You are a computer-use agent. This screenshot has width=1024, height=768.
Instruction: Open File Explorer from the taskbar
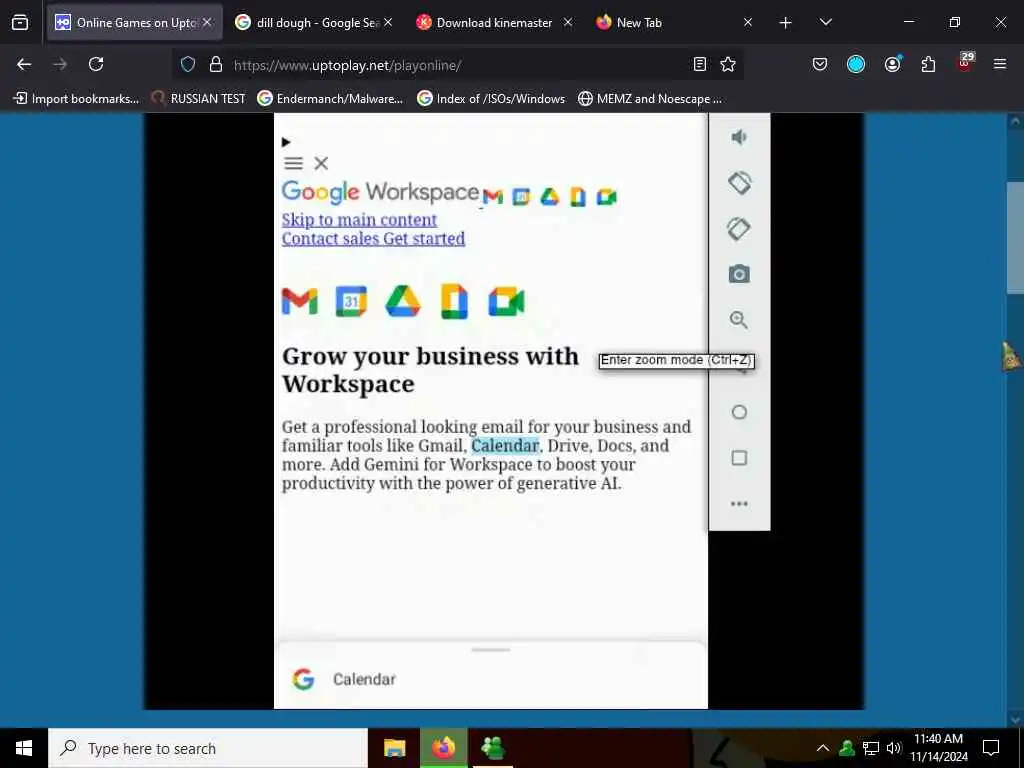[x=394, y=748]
